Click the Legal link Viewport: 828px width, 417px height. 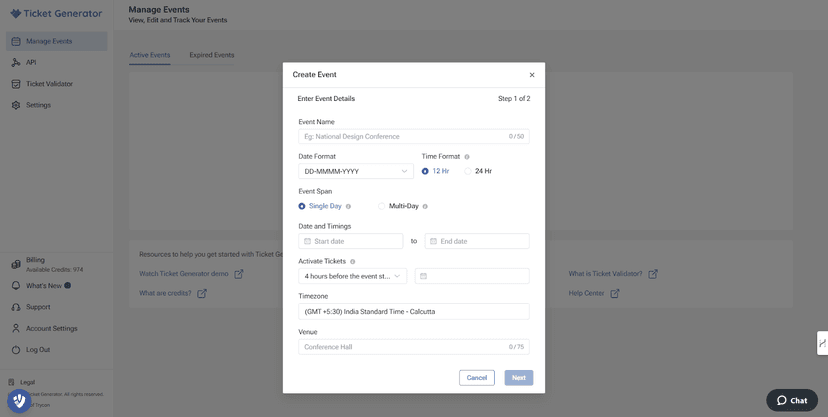click(27, 382)
